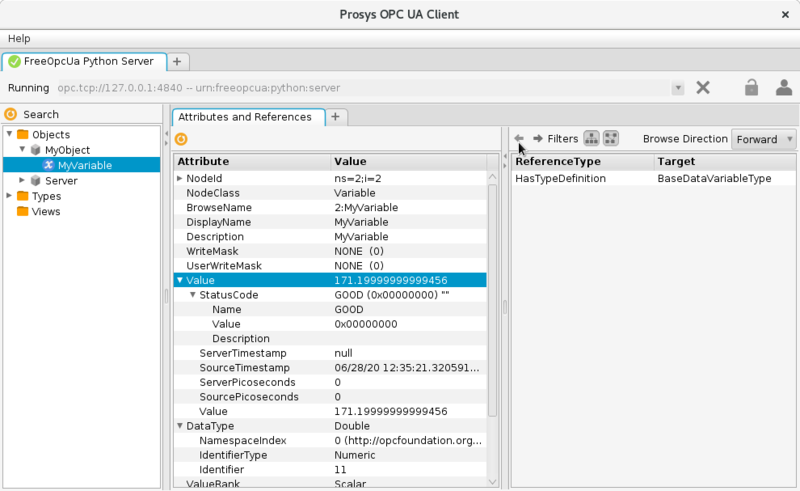The image size is (800, 491).
Task: Open the security lock settings icon
Action: 751,88
